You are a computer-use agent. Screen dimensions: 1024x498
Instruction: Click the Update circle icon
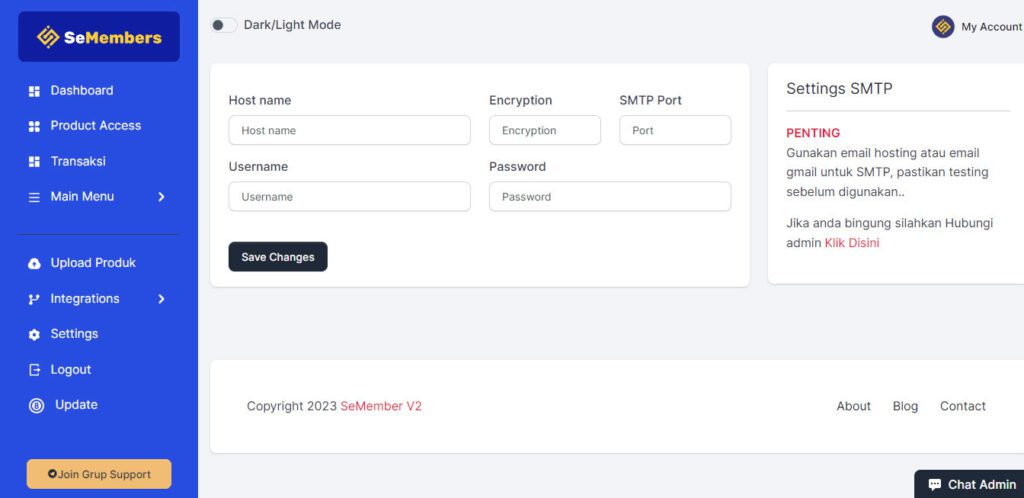coord(36,405)
